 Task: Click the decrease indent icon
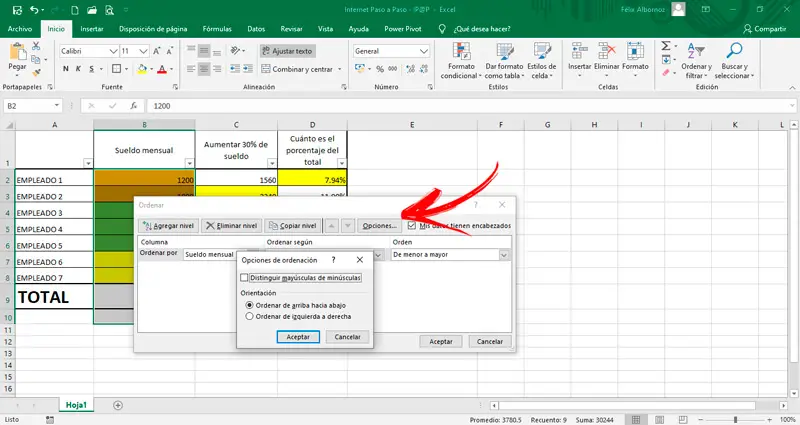tap(235, 69)
